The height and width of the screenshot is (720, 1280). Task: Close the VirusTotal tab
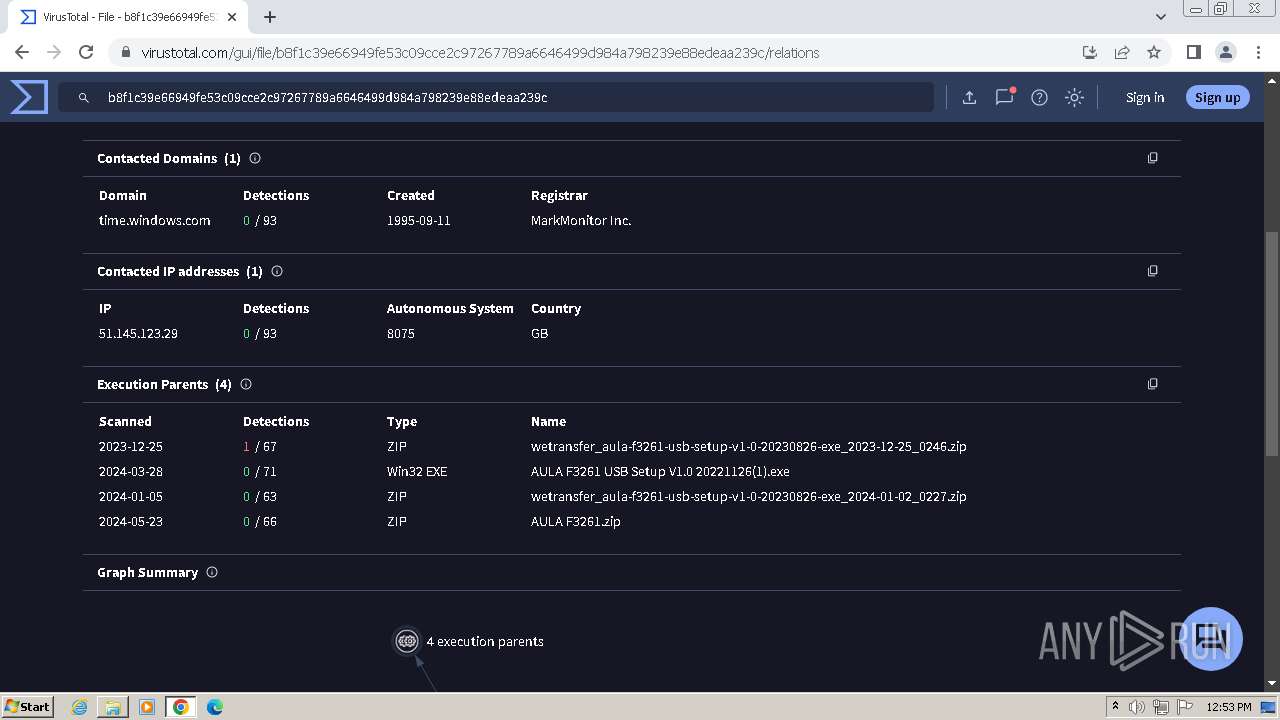pos(233,17)
